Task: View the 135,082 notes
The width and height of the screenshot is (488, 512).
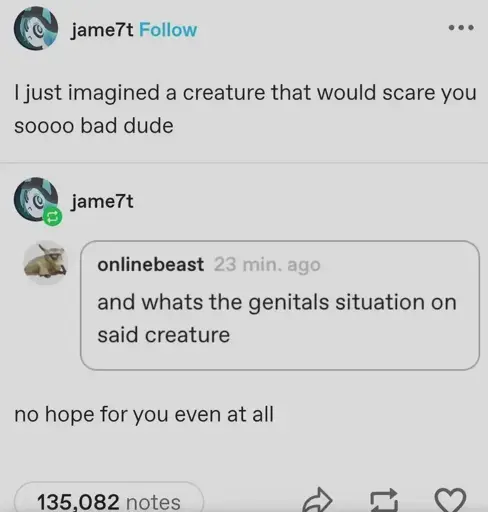Action: (x=109, y=499)
